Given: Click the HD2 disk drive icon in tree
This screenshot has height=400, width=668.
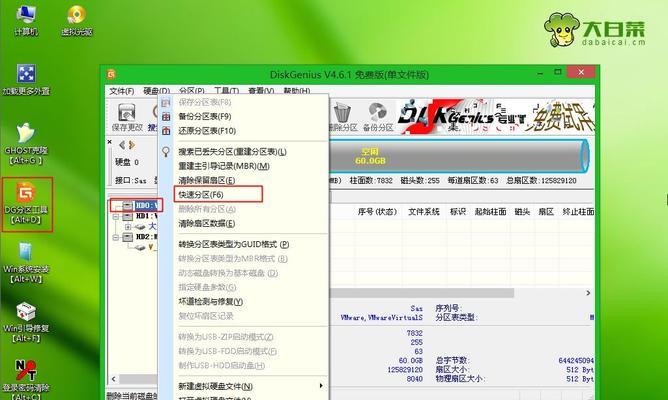Looking at the screenshot, I should pyautogui.click(x=127, y=237).
